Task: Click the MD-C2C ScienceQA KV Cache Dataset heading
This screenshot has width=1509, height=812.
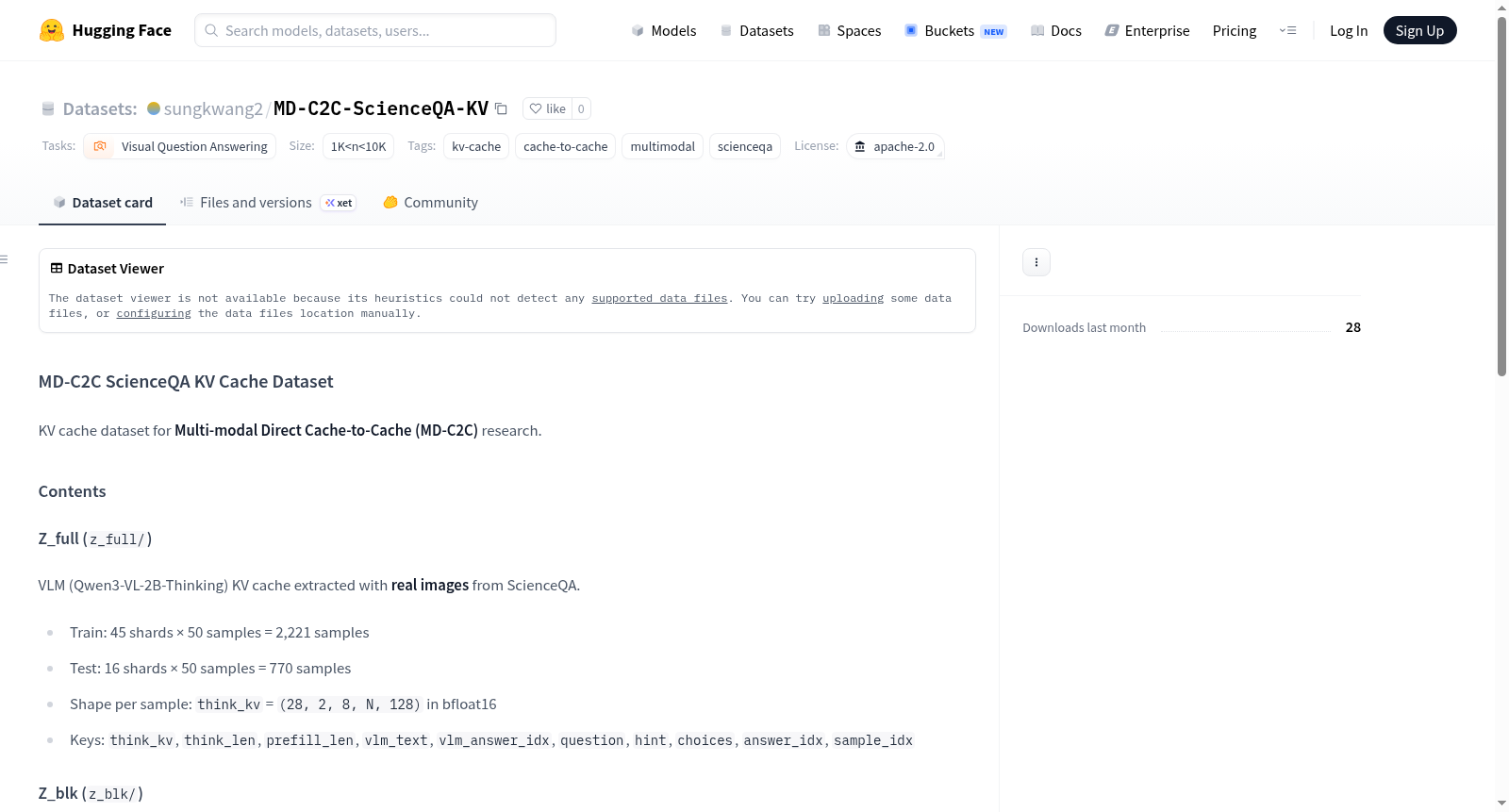Action: tap(186, 381)
